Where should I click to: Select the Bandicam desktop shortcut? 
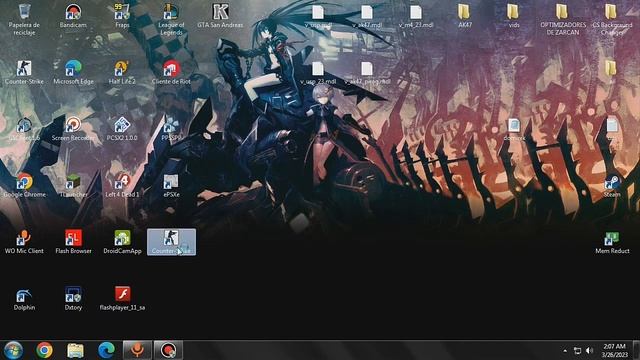(x=73, y=16)
